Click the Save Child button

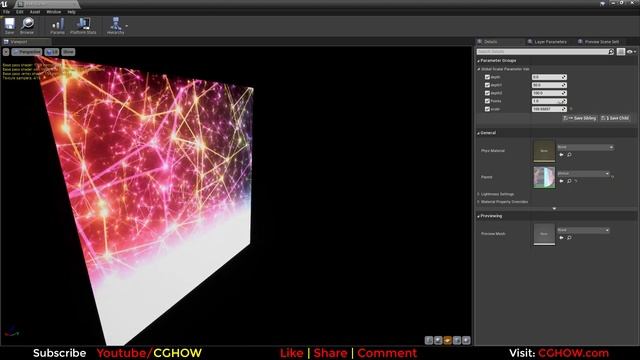(615, 118)
